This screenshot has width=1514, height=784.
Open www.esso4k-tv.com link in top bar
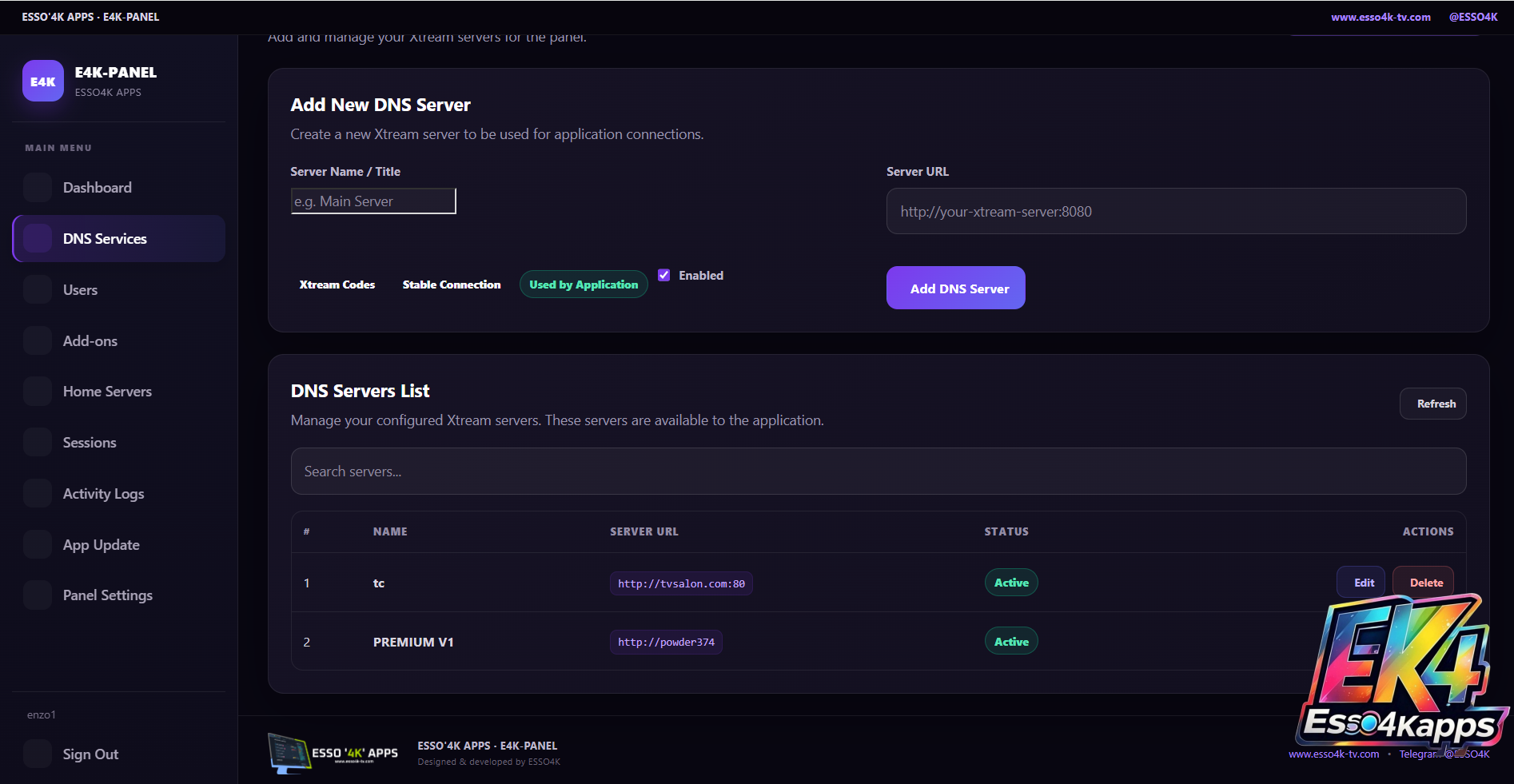pos(1381,17)
